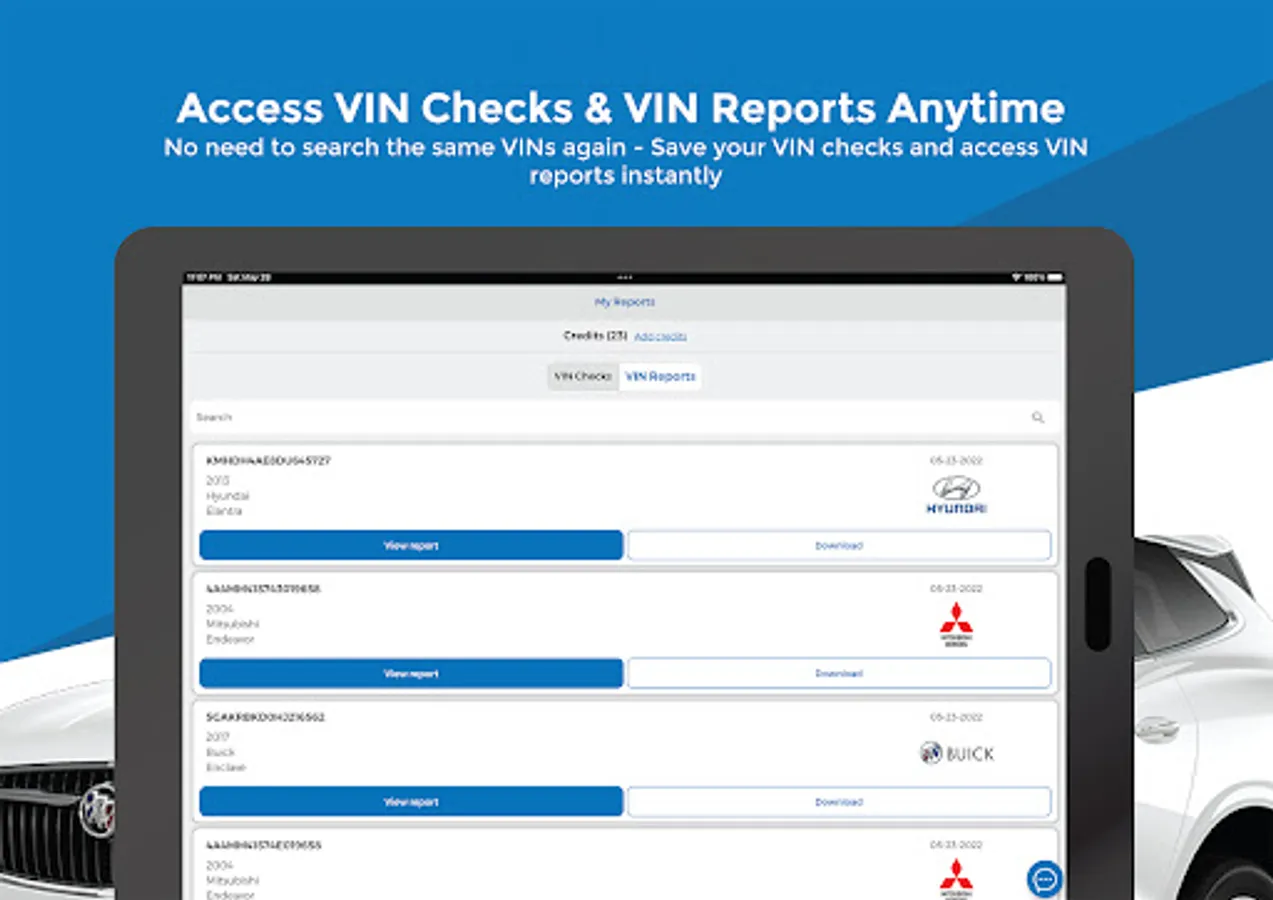Click the 'Elantra' model text
This screenshot has width=1273, height=900.
pos(224,511)
